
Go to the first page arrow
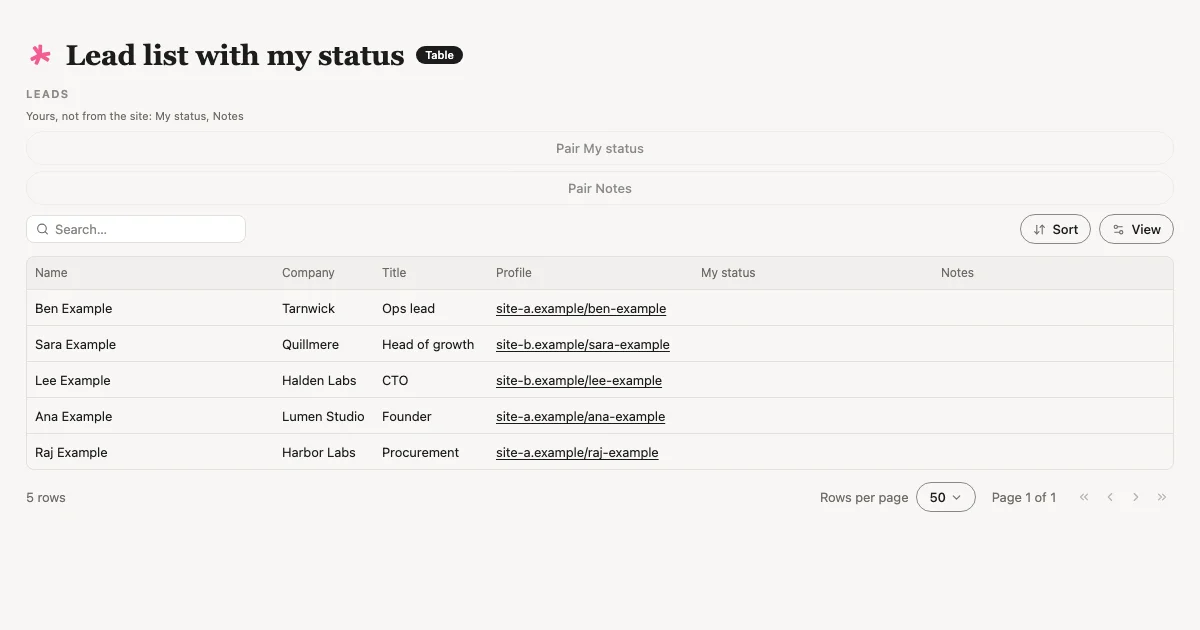pos(1084,497)
